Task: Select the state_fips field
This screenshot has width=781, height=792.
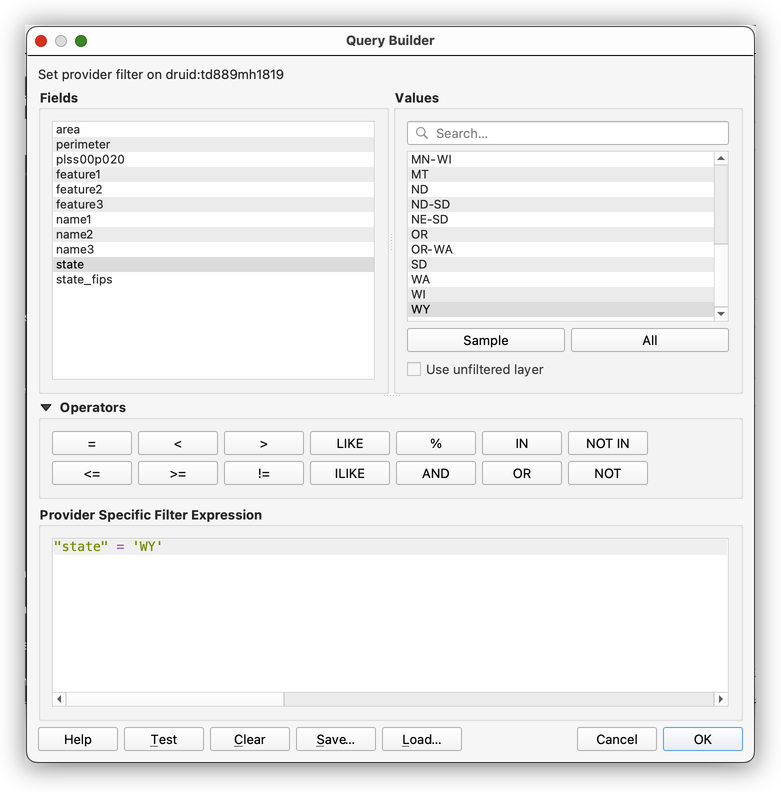Action: click(x=84, y=280)
